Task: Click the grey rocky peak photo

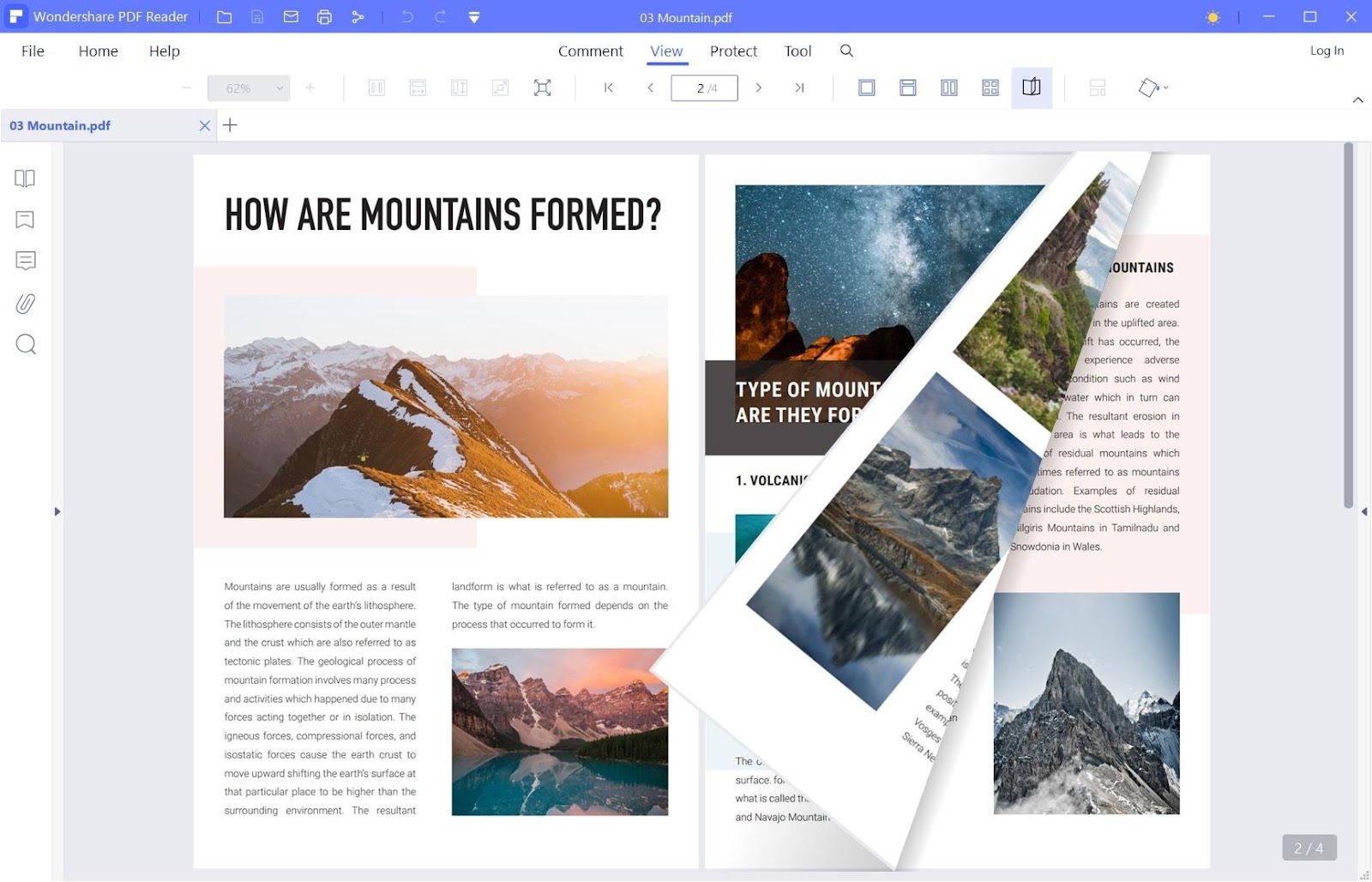Action: pos(1086,704)
